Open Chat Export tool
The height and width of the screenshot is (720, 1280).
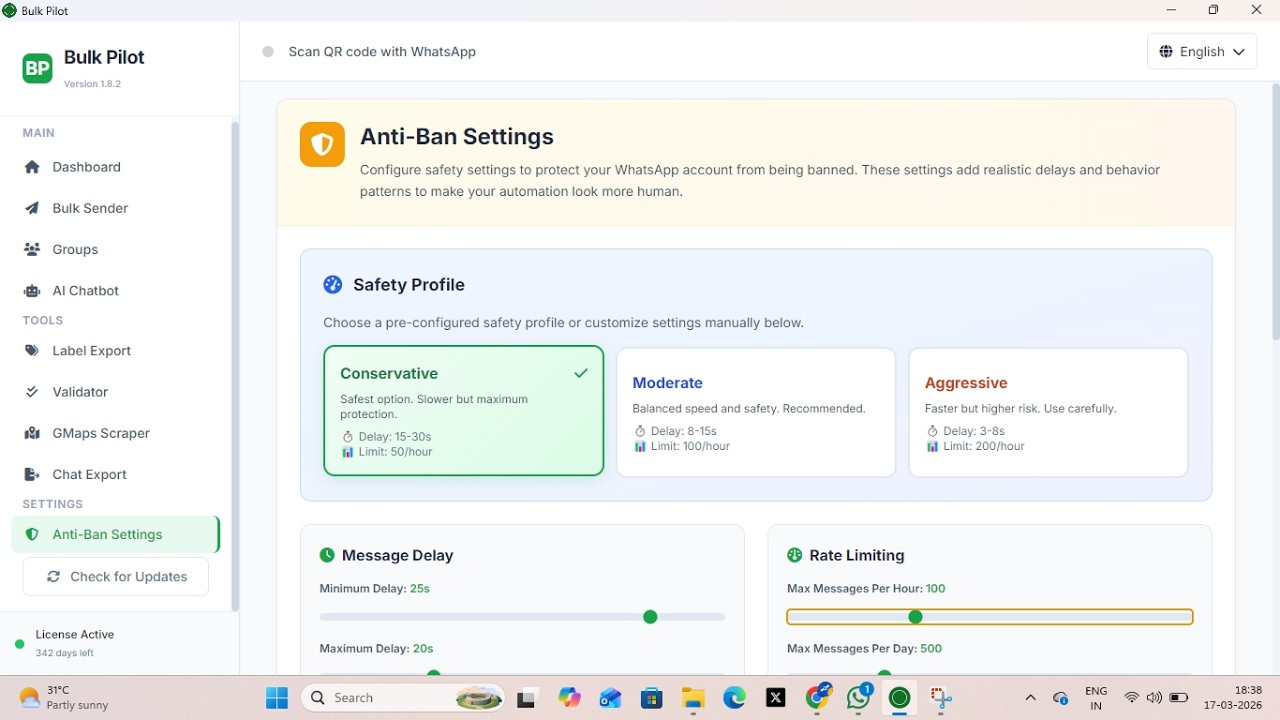[x=116, y=474]
